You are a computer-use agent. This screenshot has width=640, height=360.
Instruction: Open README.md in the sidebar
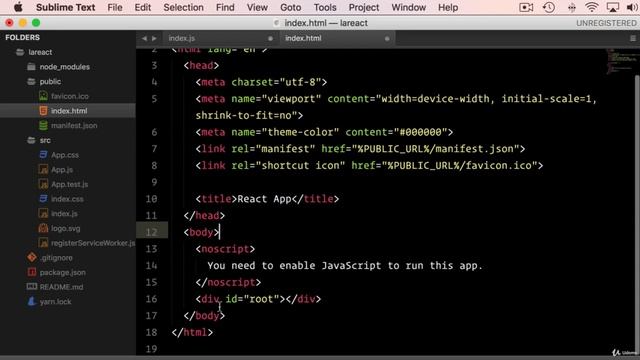[x=61, y=287]
